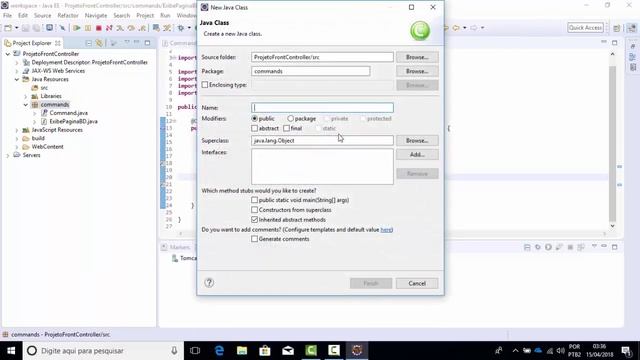Image resolution: width=640 pixels, height=360 pixels.
Task: Click the here link for comment templates
Action: click(x=386, y=229)
